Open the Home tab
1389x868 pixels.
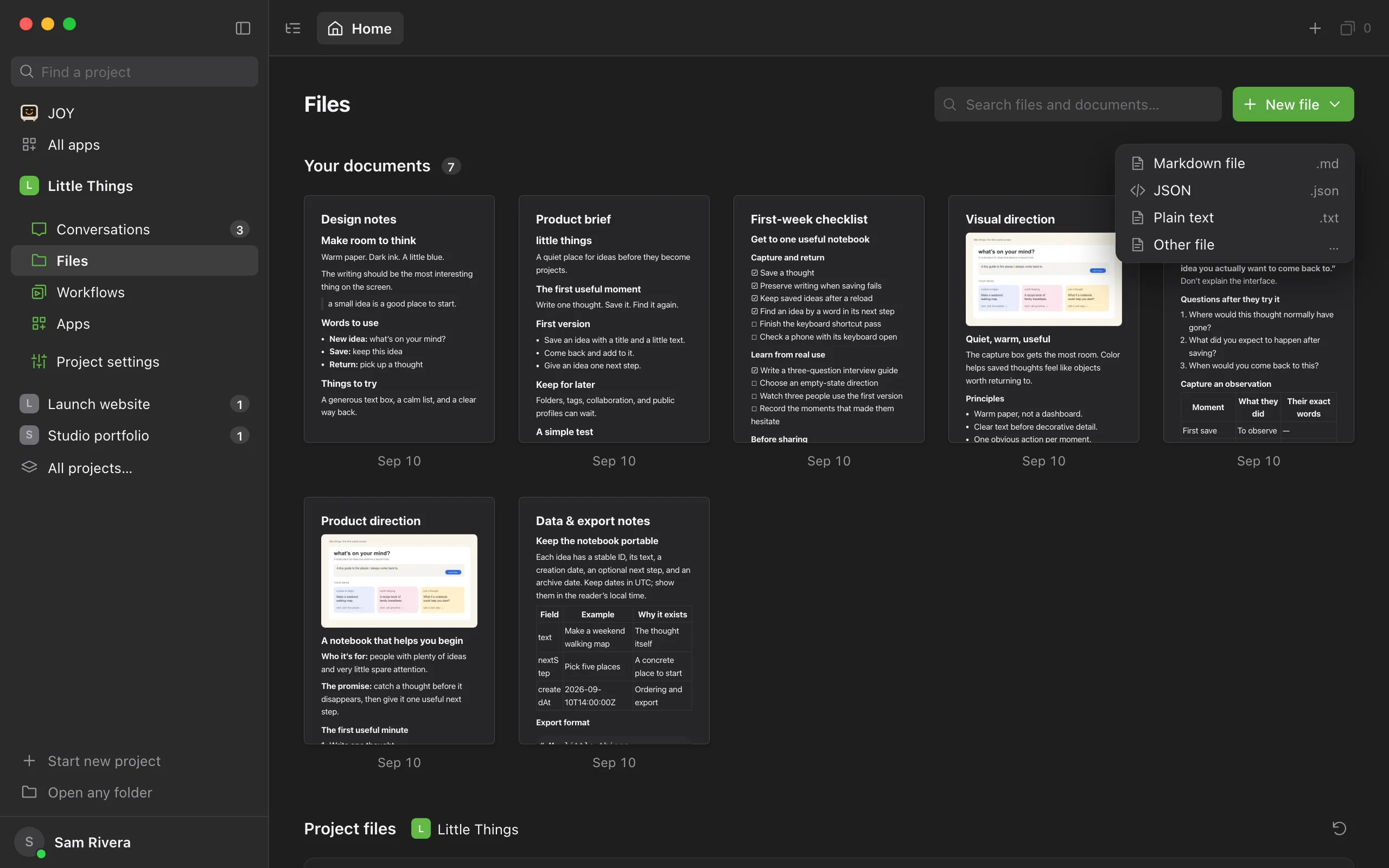tap(360, 28)
